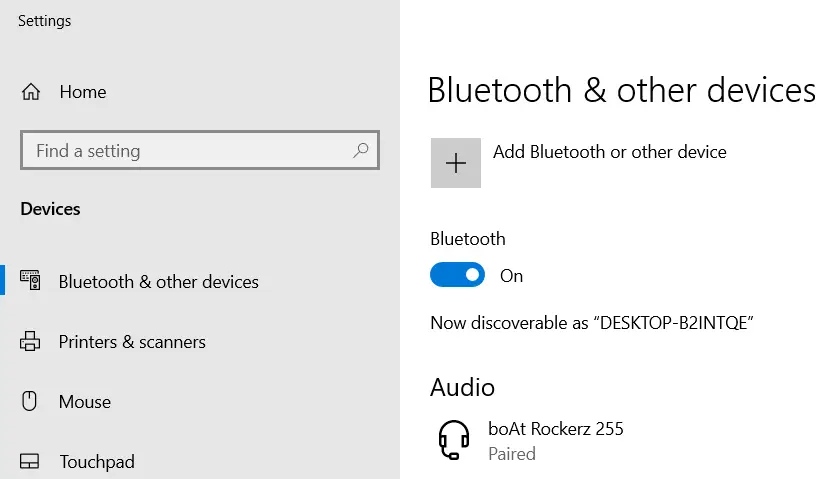Turn off the Bluetooth toggle switch
Screen dimensions: 827x479
457,275
